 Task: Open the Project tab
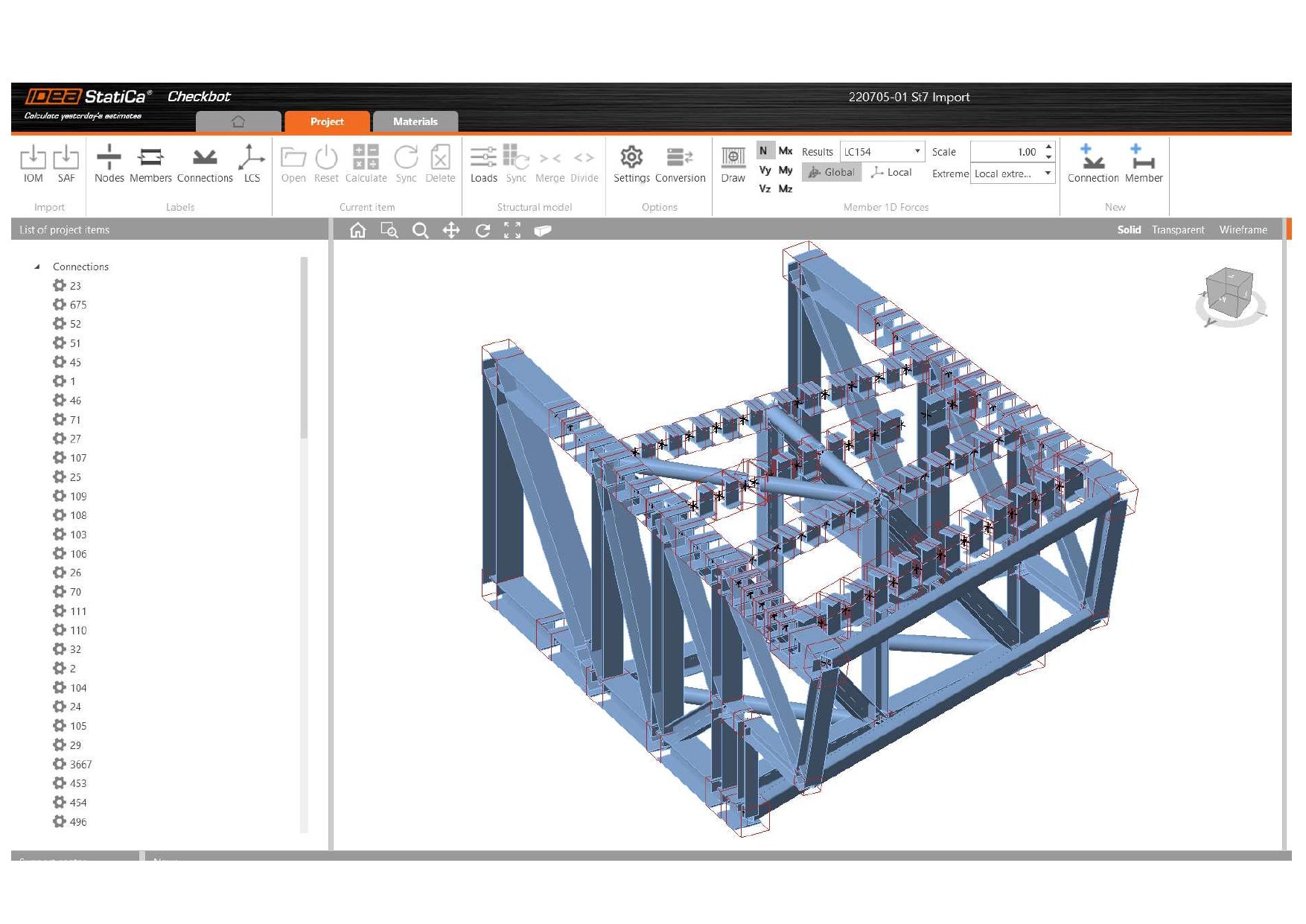tap(327, 121)
